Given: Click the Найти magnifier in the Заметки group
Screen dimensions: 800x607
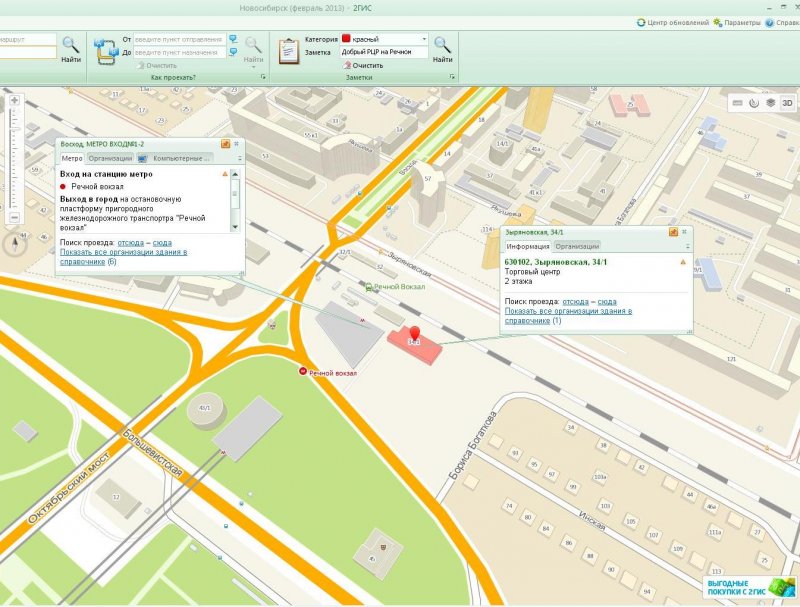Looking at the screenshot, I should (442, 49).
